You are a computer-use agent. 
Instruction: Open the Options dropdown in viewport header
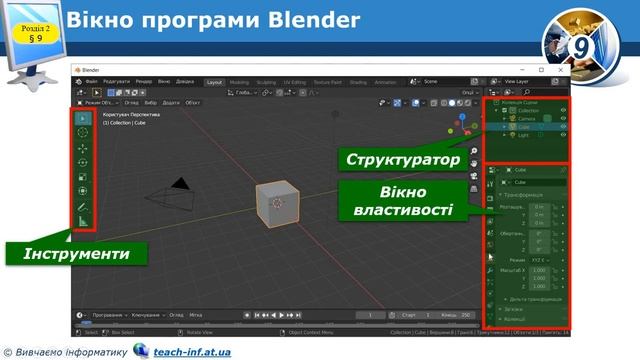[x=470, y=93]
